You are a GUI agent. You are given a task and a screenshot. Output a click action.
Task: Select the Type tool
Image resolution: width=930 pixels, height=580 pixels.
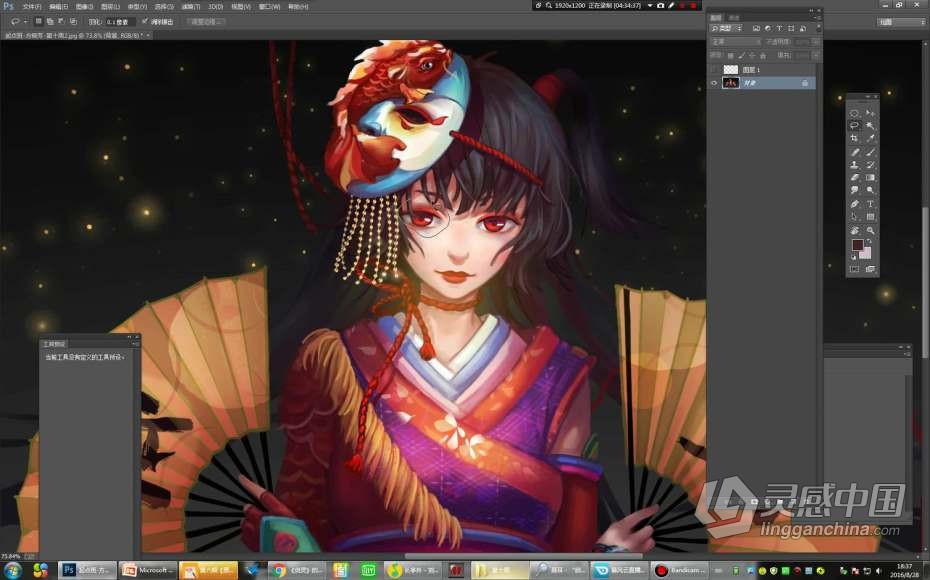(x=870, y=204)
